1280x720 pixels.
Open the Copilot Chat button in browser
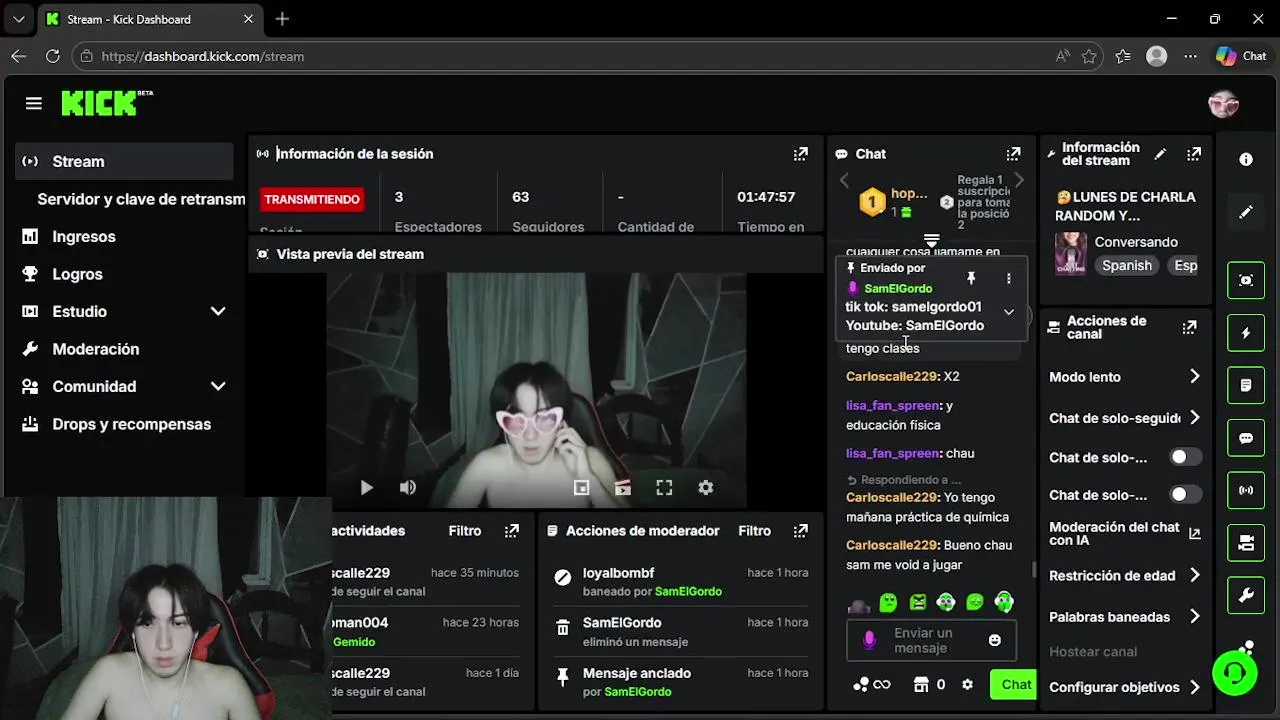pyautogui.click(x=1241, y=56)
